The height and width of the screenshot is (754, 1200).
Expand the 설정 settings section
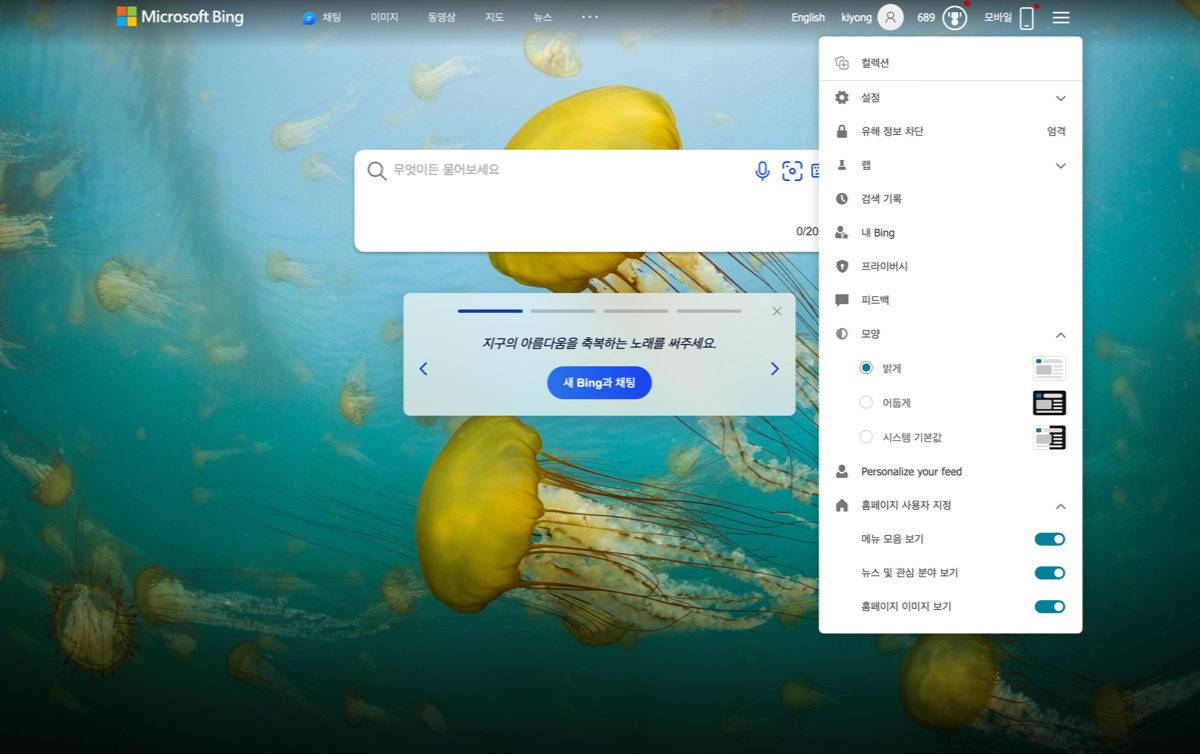click(1060, 98)
